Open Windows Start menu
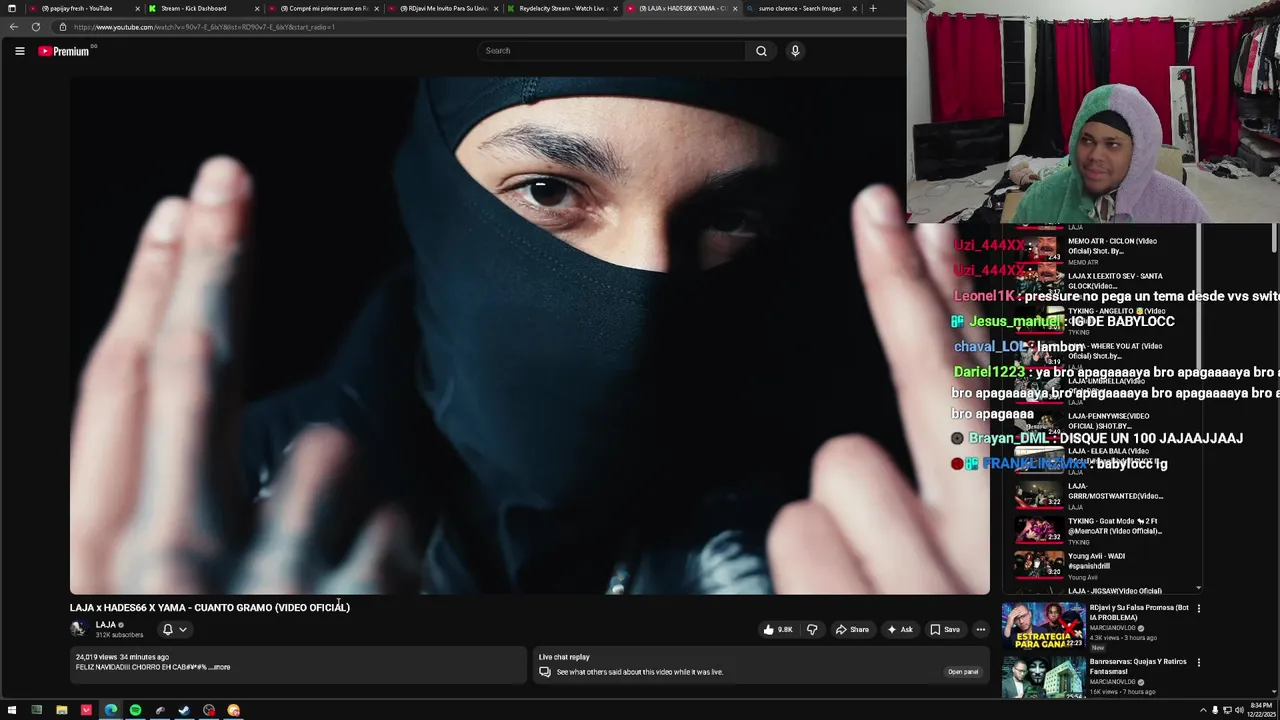This screenshot has height=720, width=1280. tap(11, 710)
